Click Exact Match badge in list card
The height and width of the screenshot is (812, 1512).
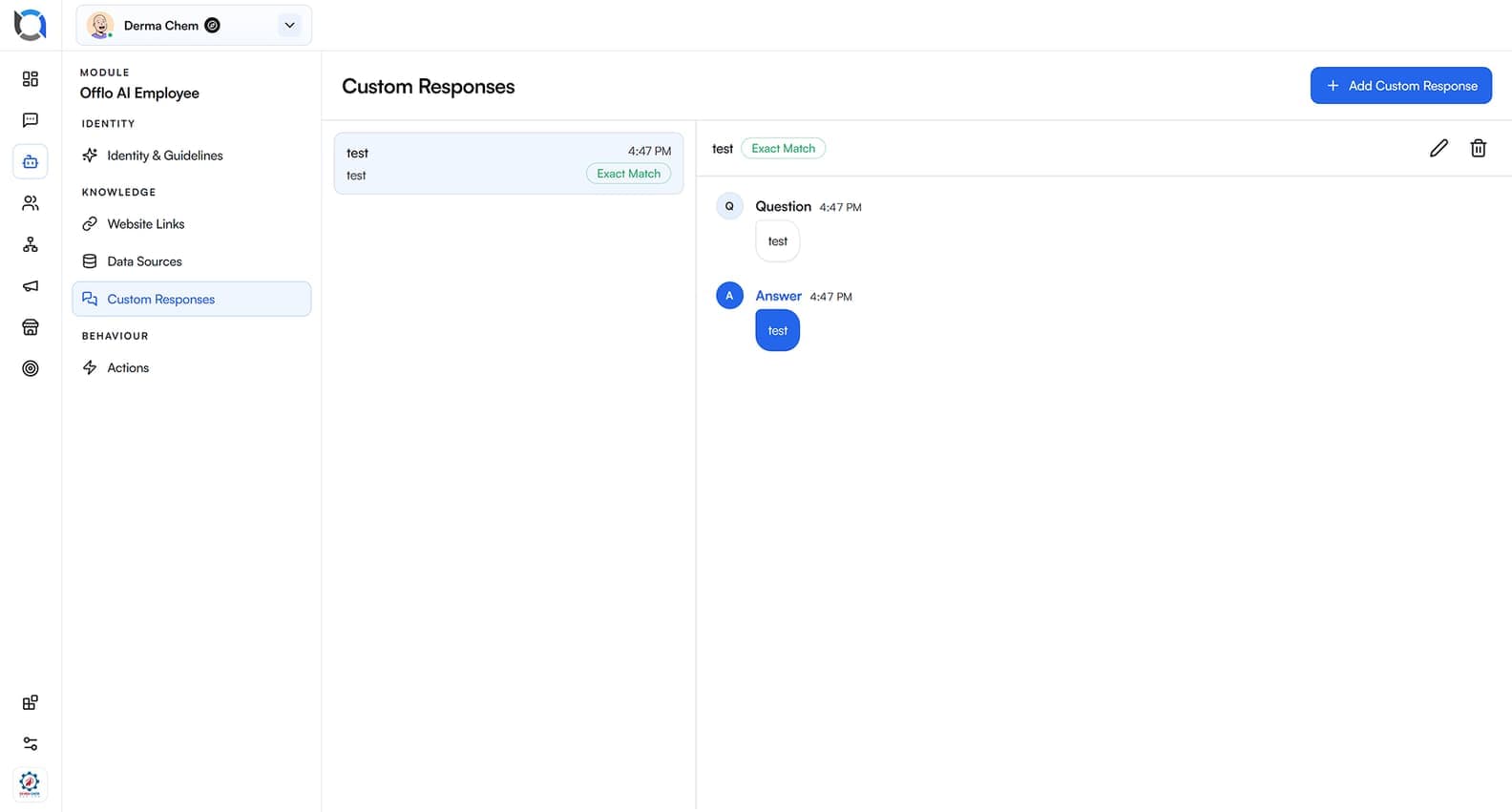(628, 174)
